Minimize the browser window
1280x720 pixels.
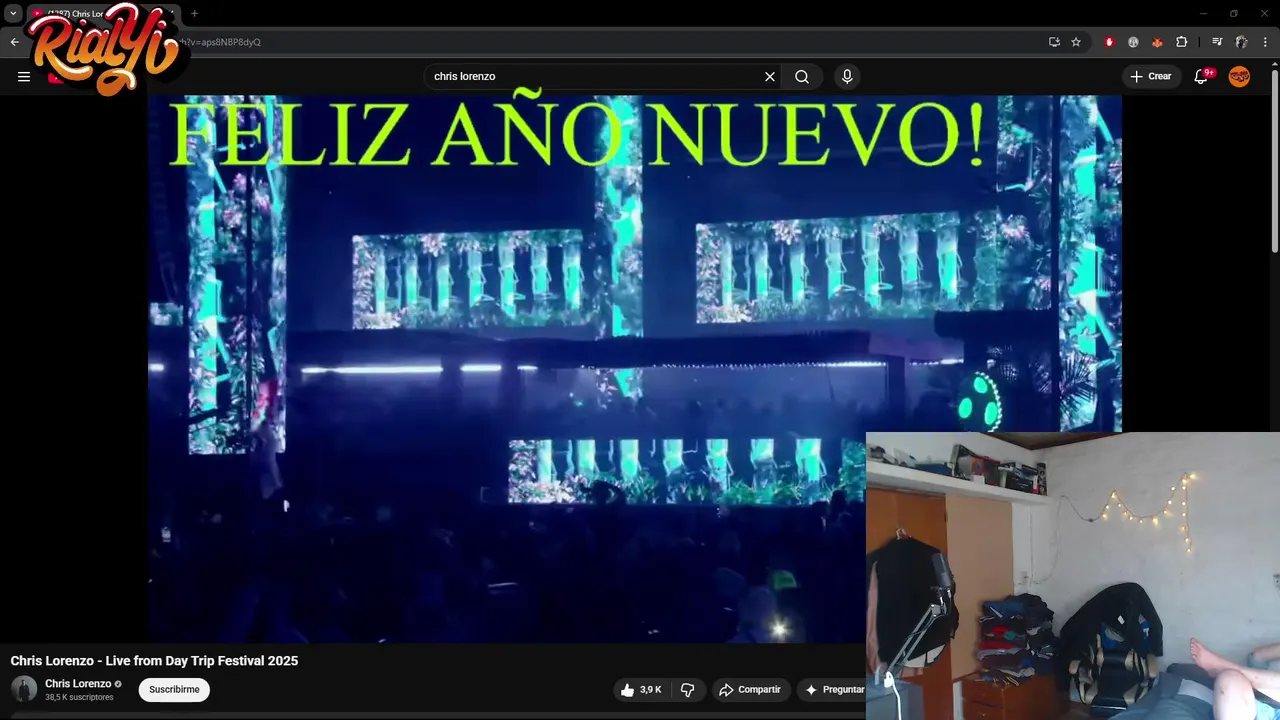tap(1205, 13)
